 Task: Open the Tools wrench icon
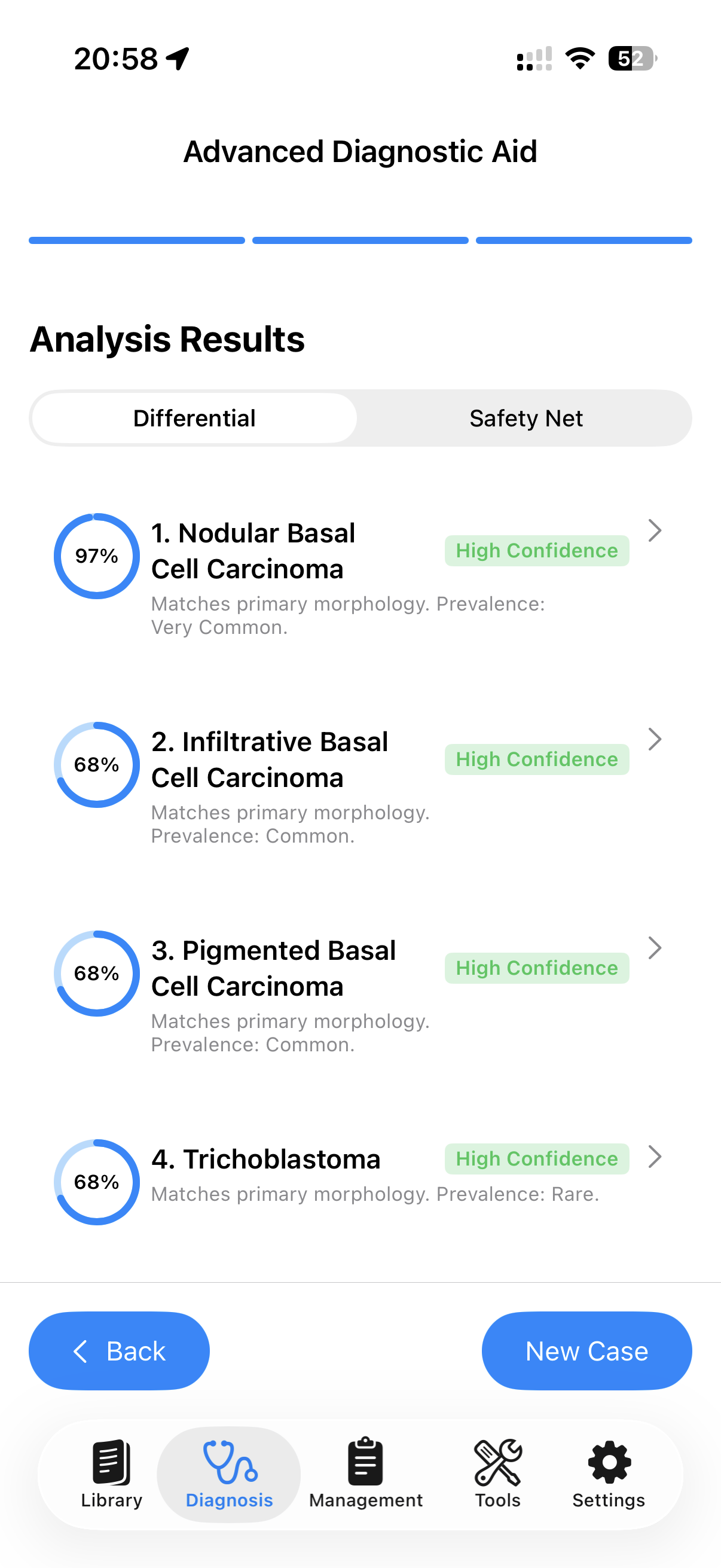click(497, 1462)
